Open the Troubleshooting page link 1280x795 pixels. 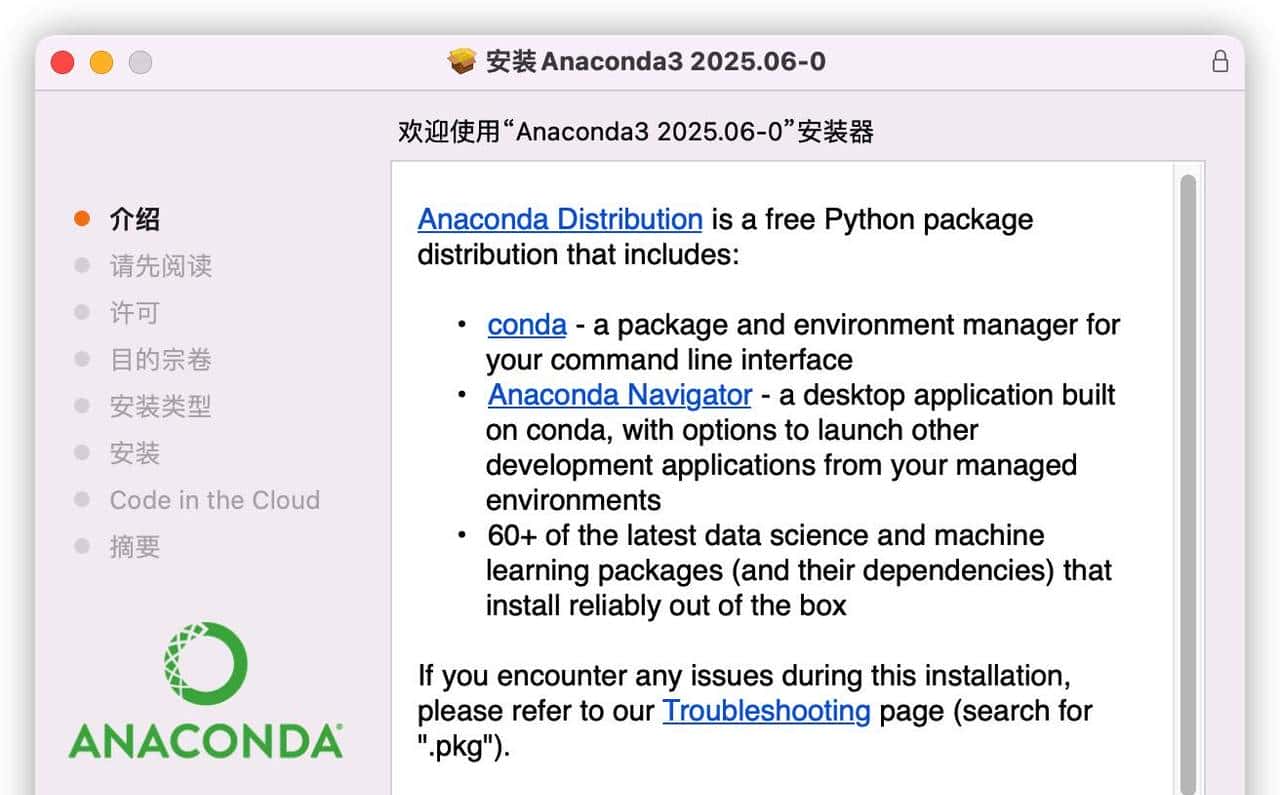coord(766,711)
